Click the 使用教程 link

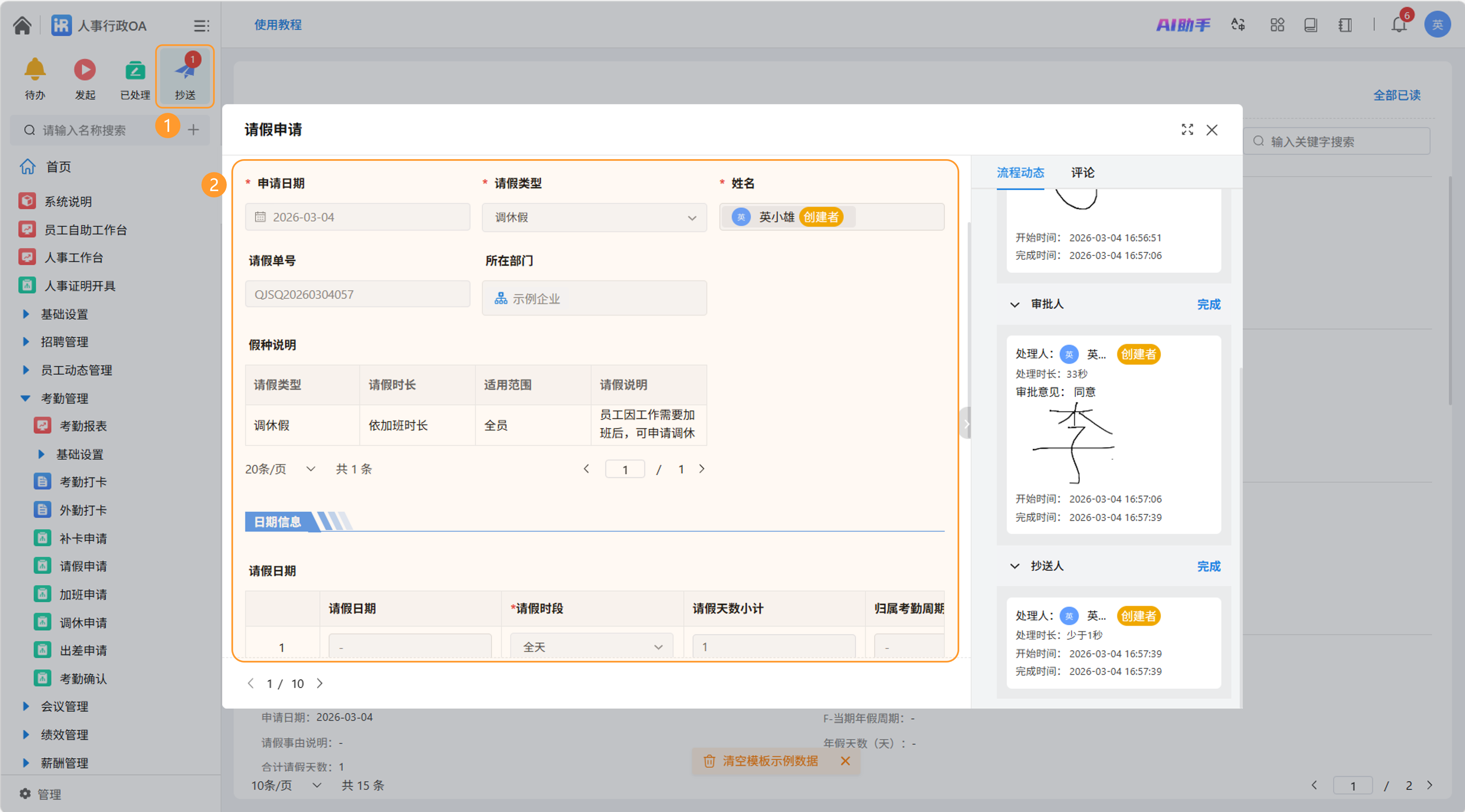pos(278,25)
